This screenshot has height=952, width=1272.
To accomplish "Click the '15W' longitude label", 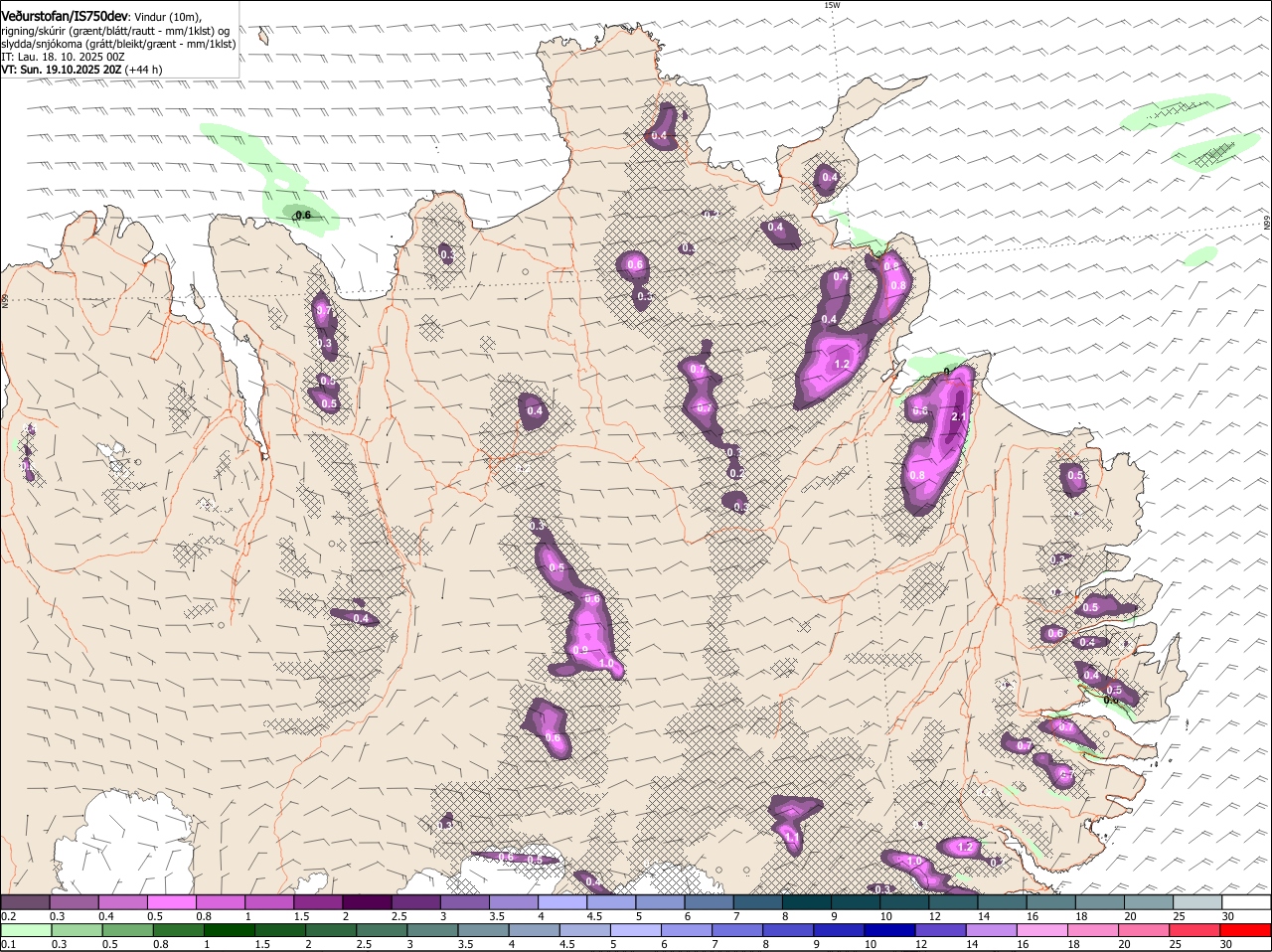I will click(832, 5).
